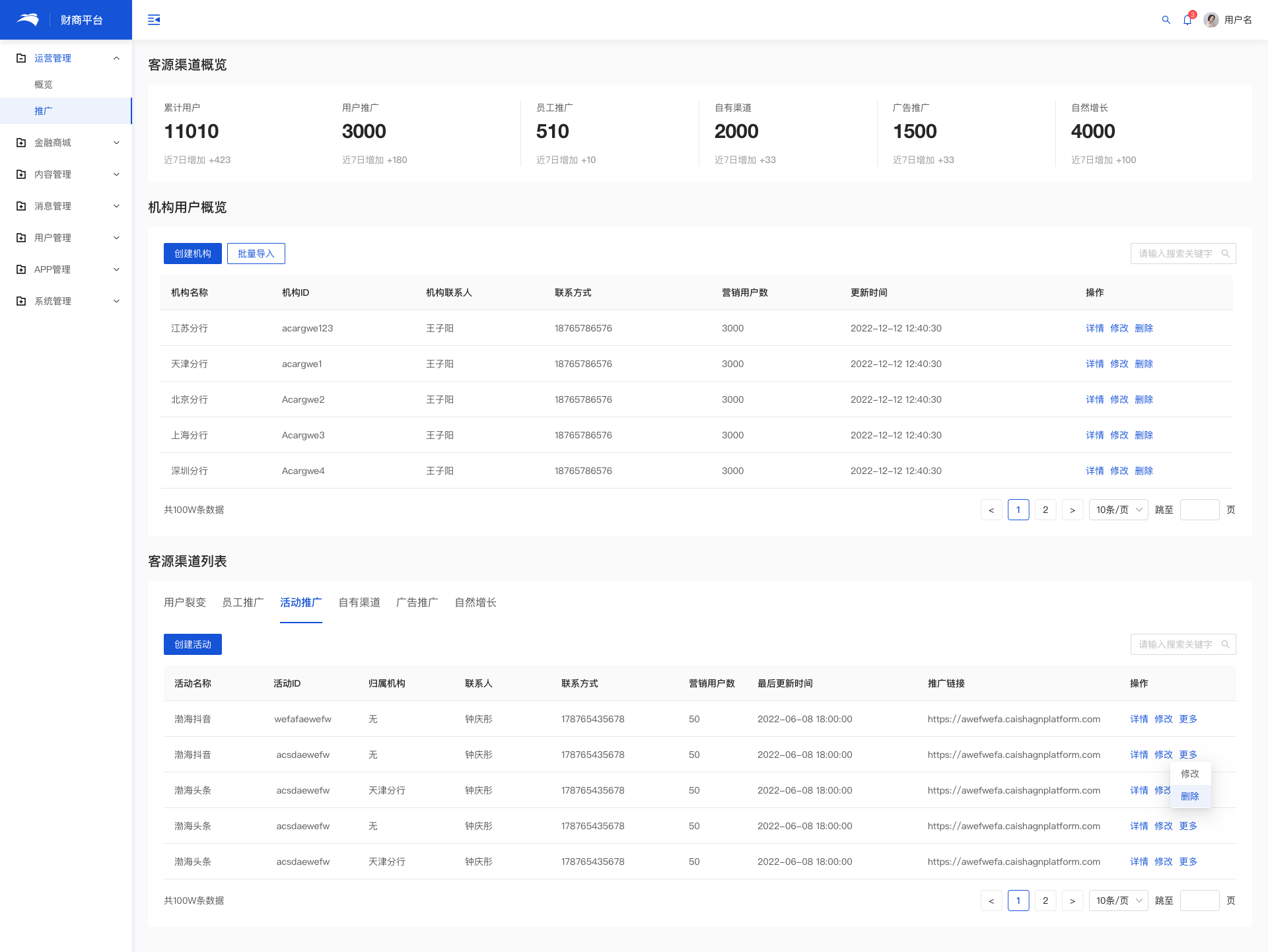Click the 创建机构 button
This screenshot has width=1268, height=952.
193,254
